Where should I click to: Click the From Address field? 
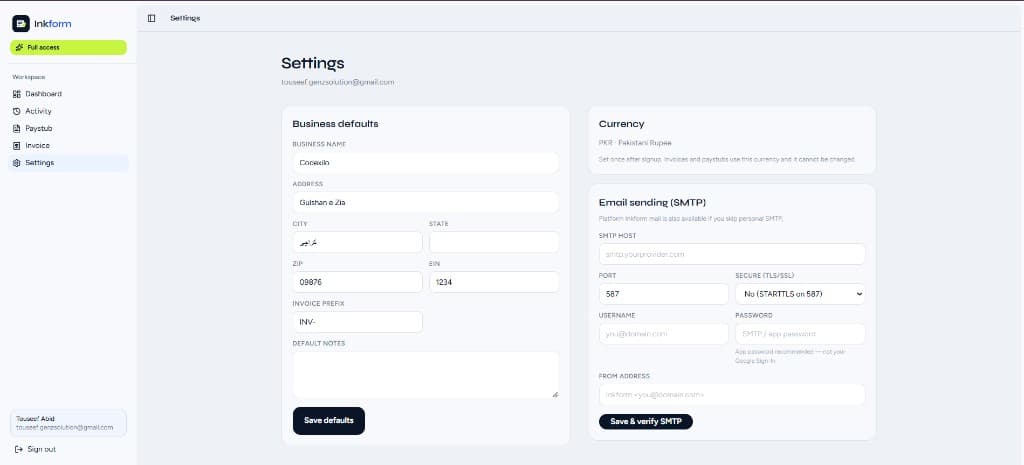click(x=732, y=394)
